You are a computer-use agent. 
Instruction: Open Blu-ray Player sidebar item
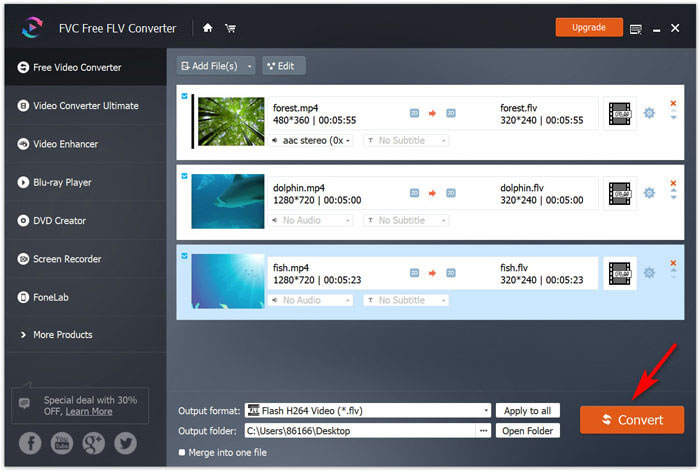tap(85, 183)
